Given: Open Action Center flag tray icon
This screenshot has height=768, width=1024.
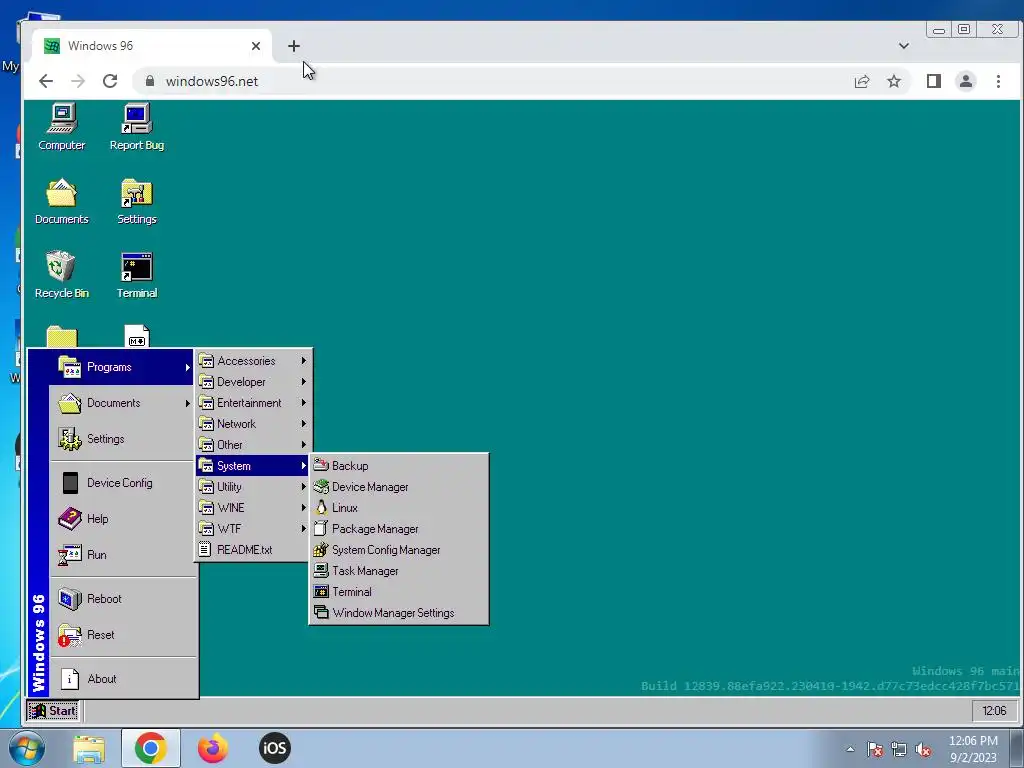Looking at the screenshot, I should coord(874,750).
